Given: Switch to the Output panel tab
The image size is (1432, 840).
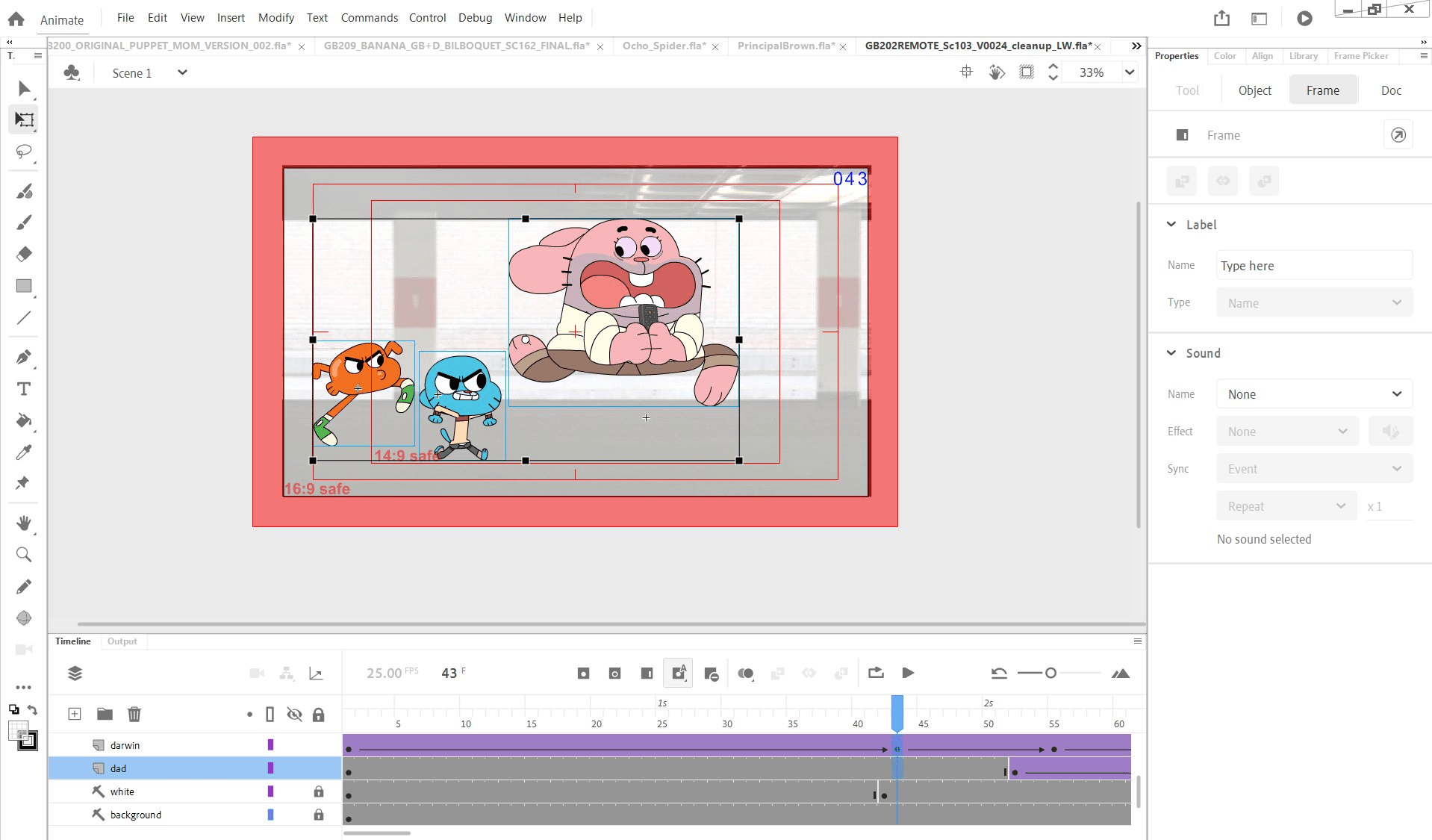Looking at the screenshot, I should pyautogui.click(x=122, y=641).
